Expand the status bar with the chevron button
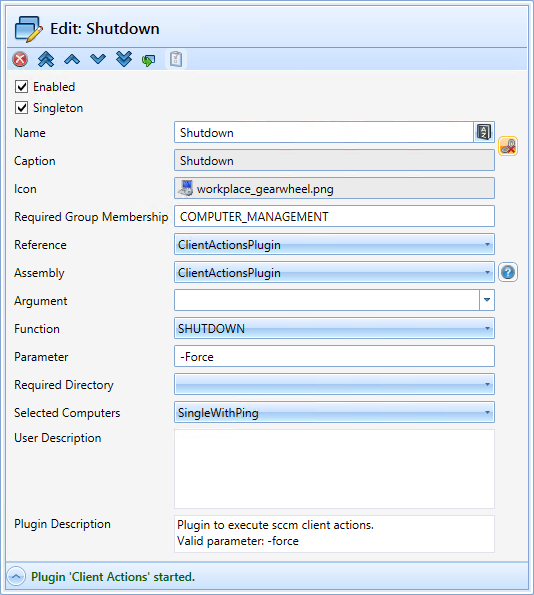The height and width of the screenshot is (595, 534). tap(16, 577)
